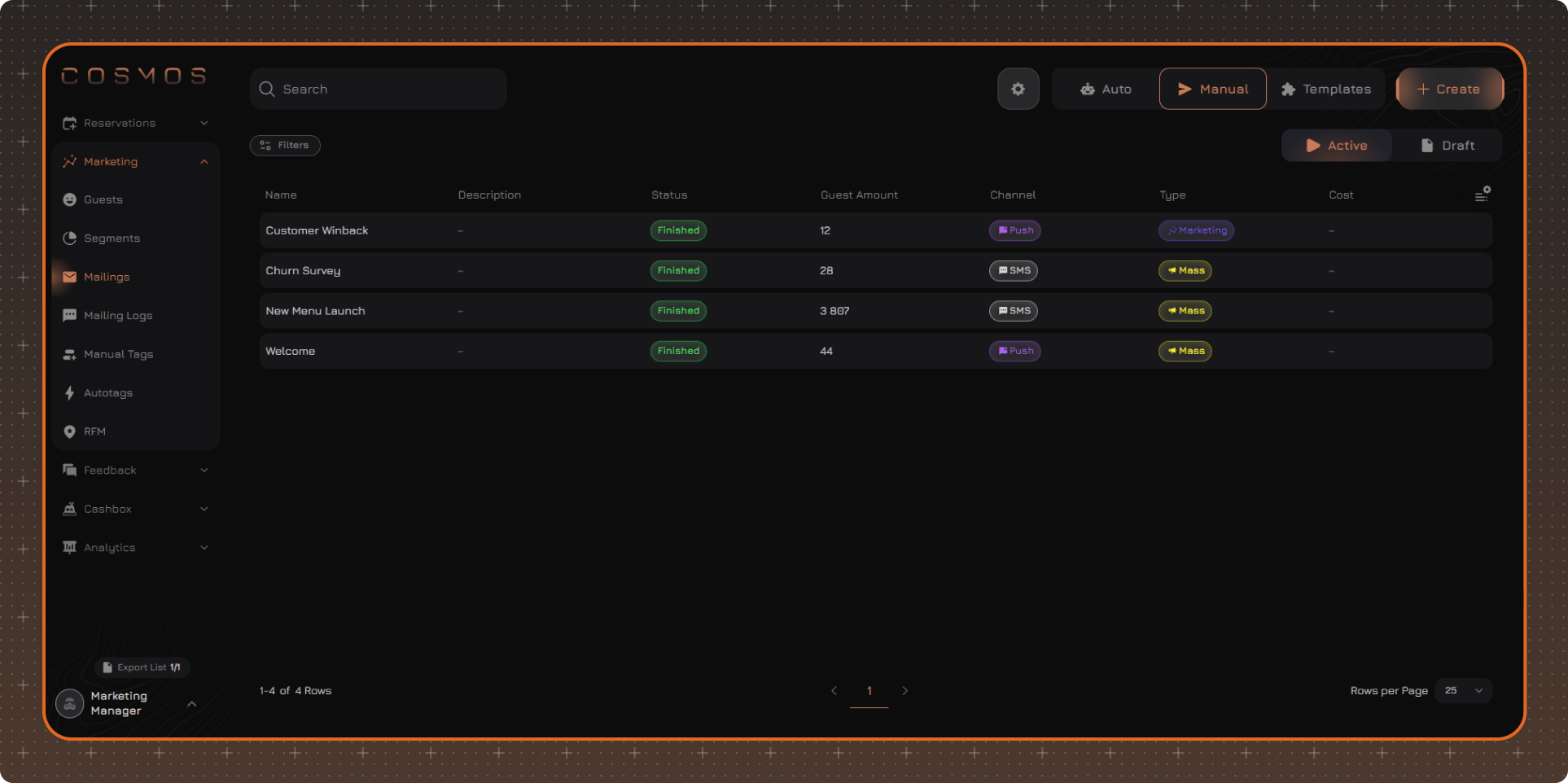Image resolution: width=1568 pixels, height=783 pixels.
Task: Switch to Draft mailings view
Action: (x=1447, y=145)
